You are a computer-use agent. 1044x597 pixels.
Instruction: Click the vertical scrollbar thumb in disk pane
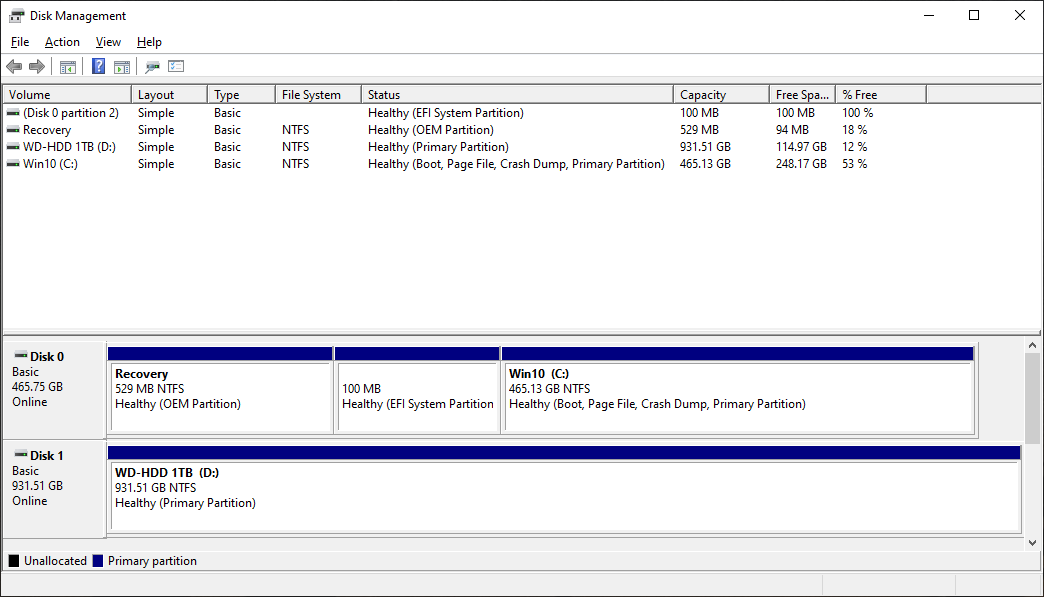pyautogui.click(x=1032, y=398)
